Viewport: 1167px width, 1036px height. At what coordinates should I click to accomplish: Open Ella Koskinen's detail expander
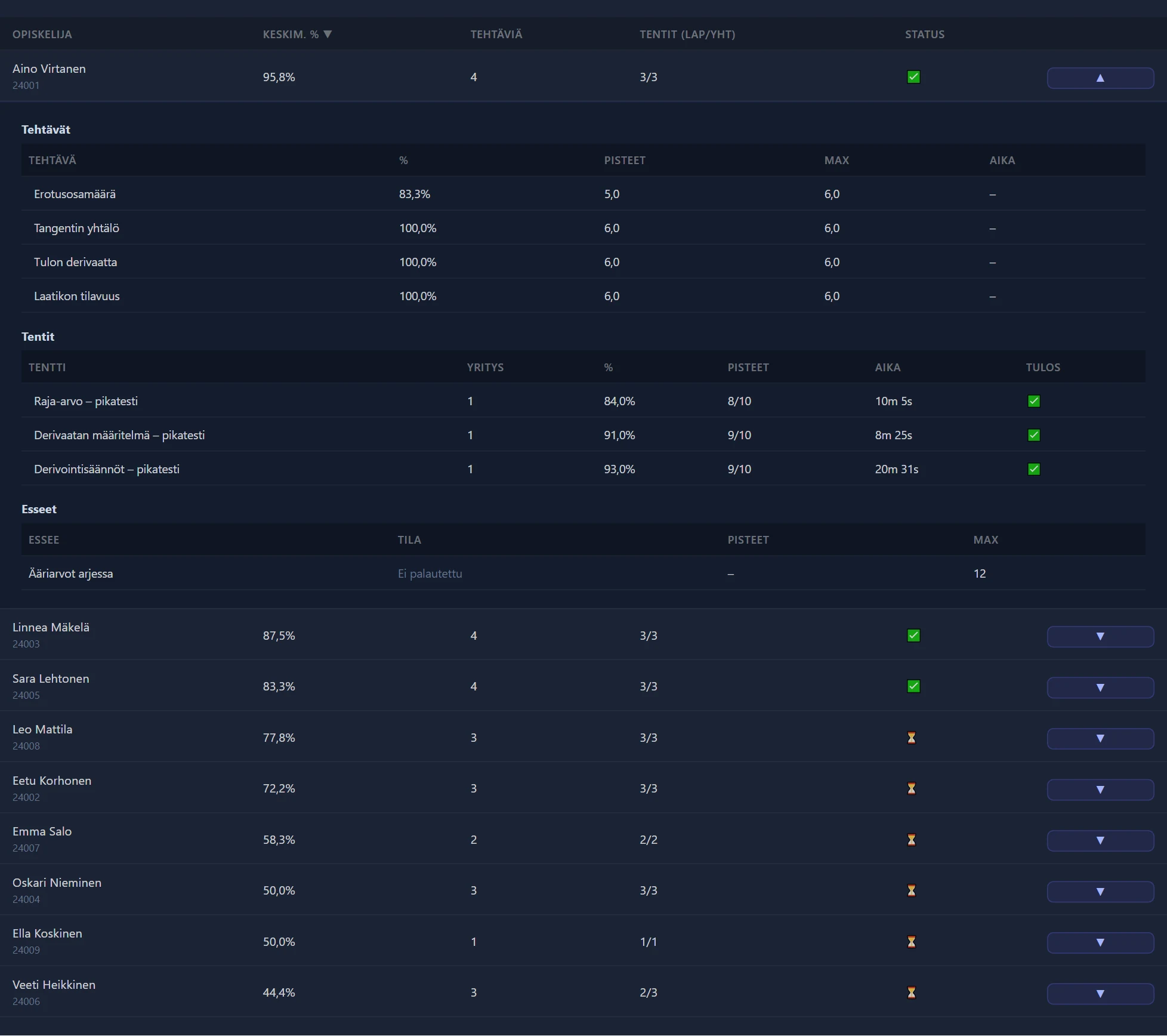[1100, 943]
